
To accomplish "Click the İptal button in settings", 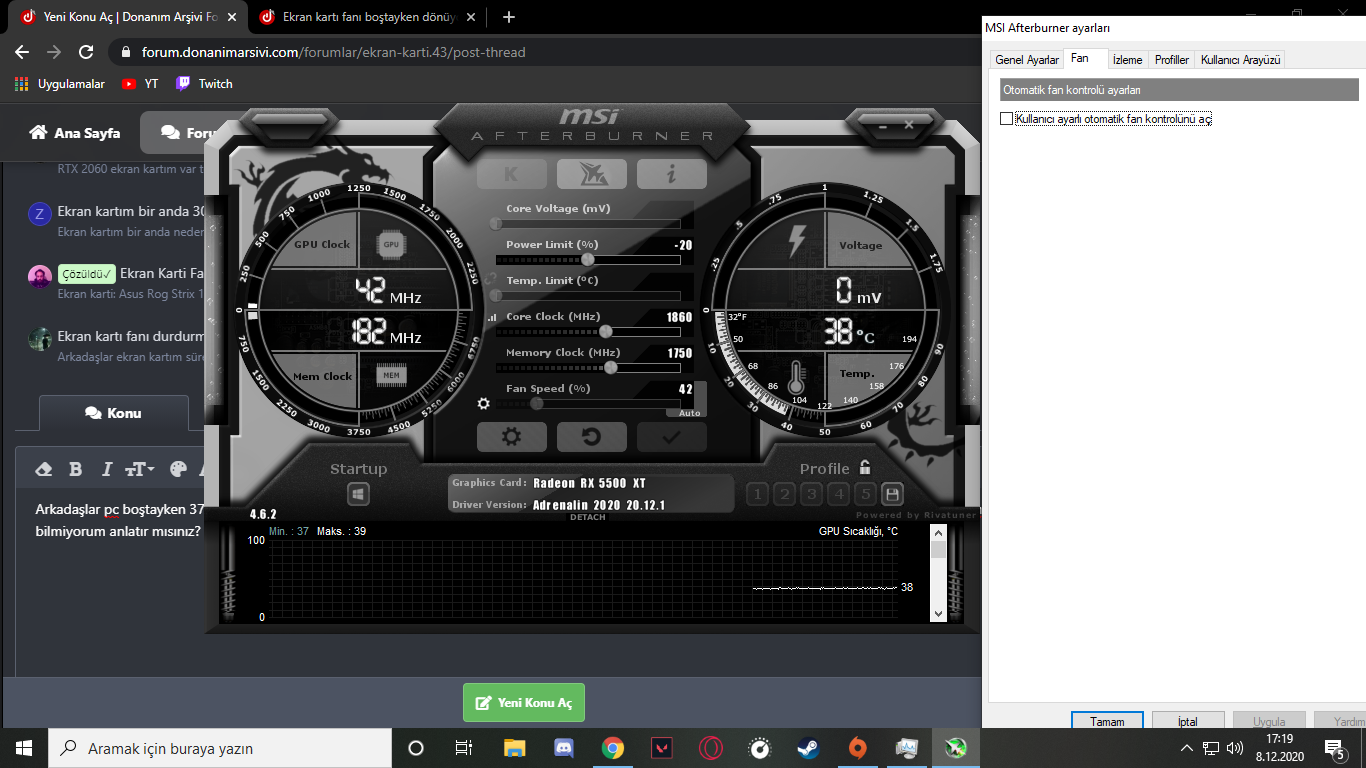I will [1188, 722].
